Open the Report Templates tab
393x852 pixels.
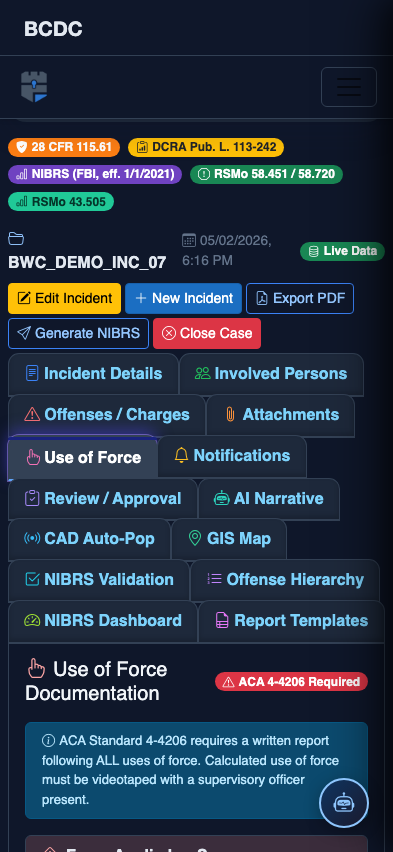(291, 621)
